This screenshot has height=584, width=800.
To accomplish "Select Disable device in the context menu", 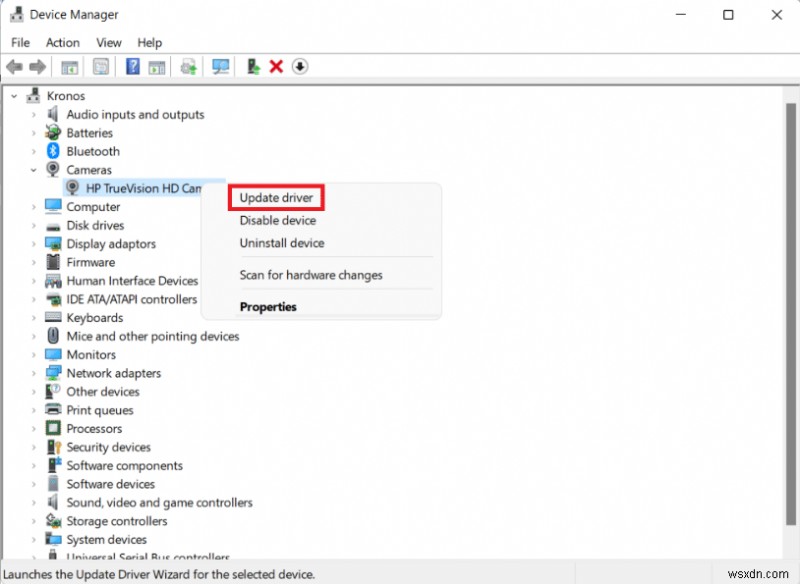I will coord(278,220).
